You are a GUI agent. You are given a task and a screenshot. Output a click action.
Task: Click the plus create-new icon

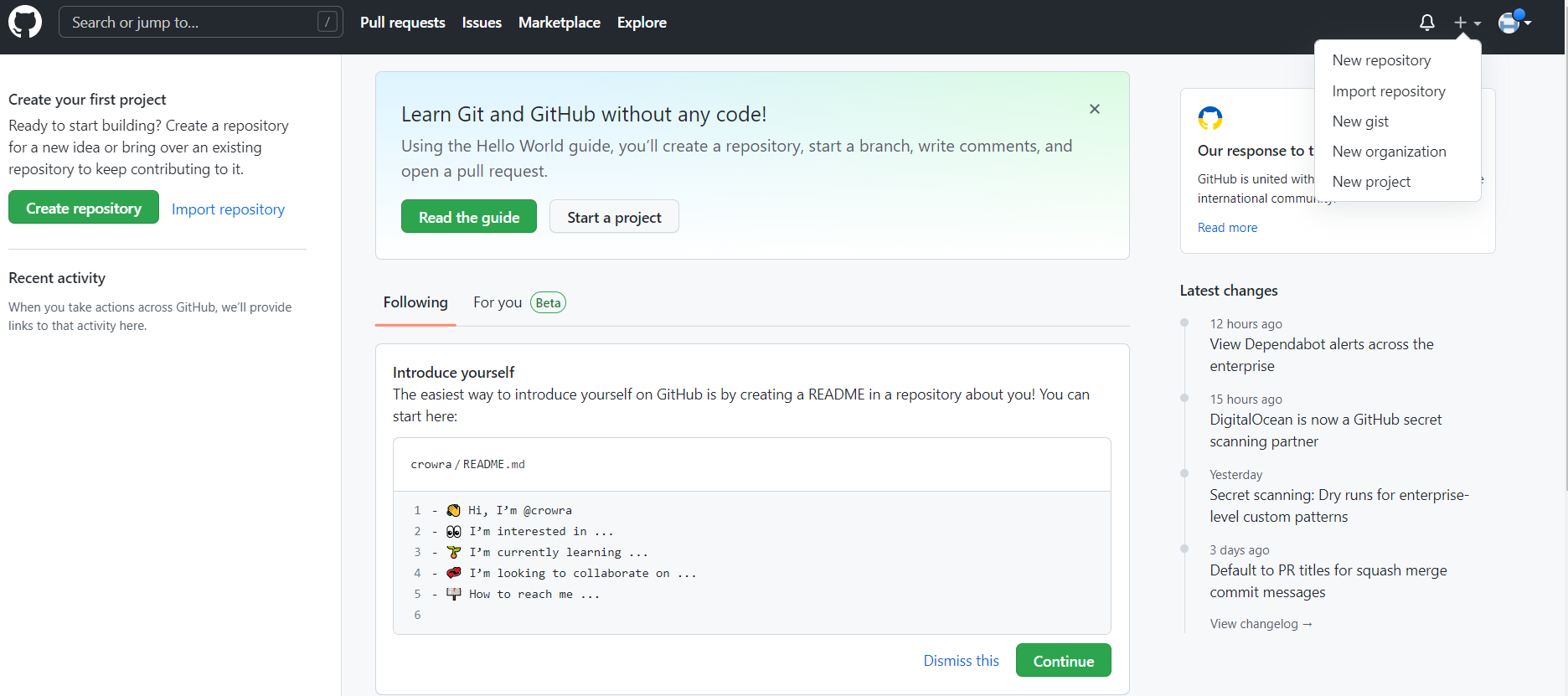tap(1461, 23)
